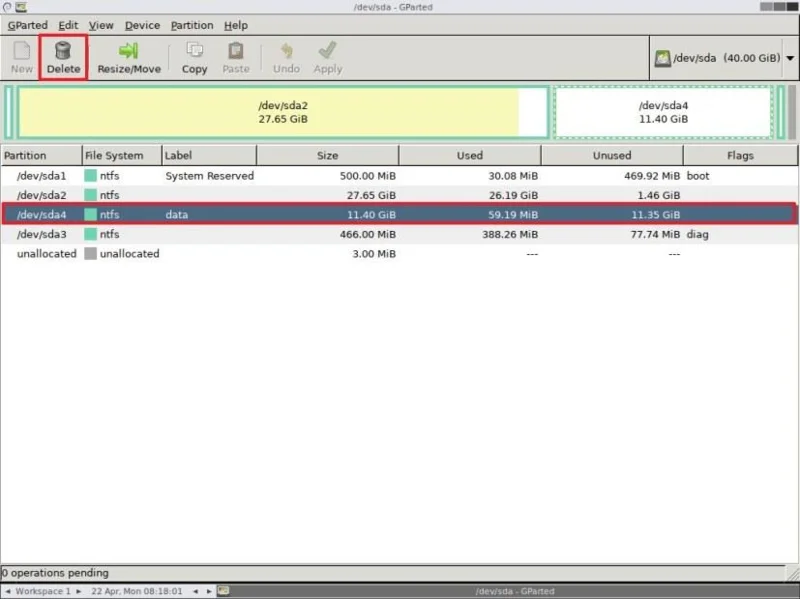This screenshot has height=599, width=800.
Task: Switch to previous workspace with left arrow
Action: coord(7,591)
